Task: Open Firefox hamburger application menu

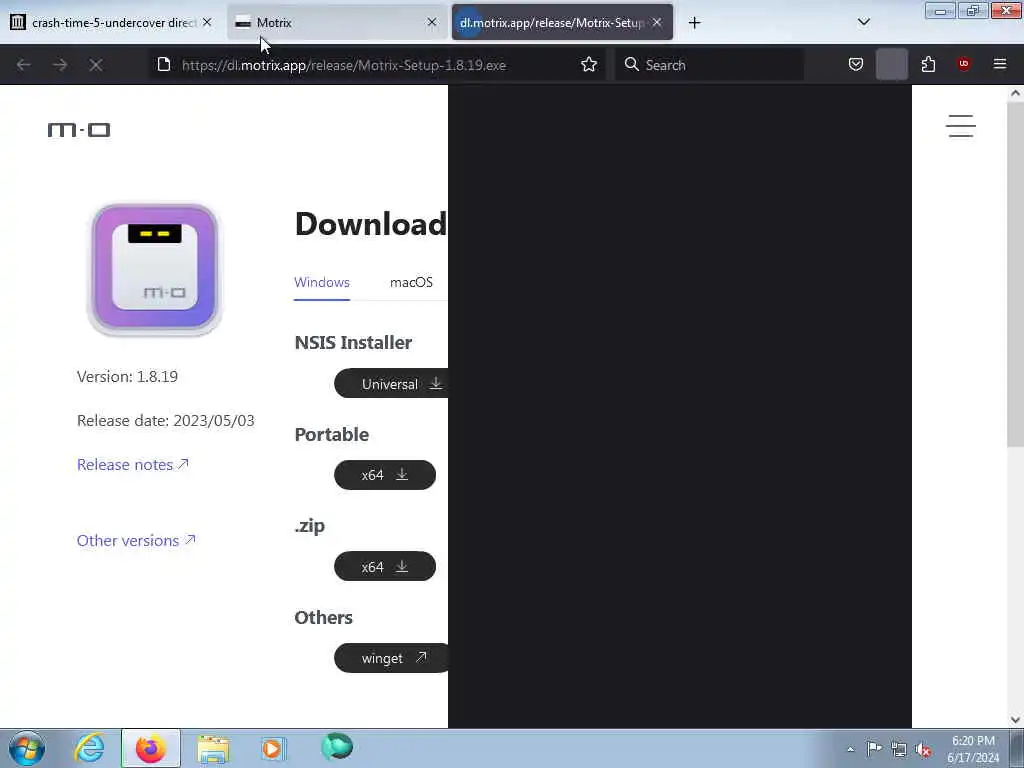Action: pyautogui.click(x=999, y=64)
